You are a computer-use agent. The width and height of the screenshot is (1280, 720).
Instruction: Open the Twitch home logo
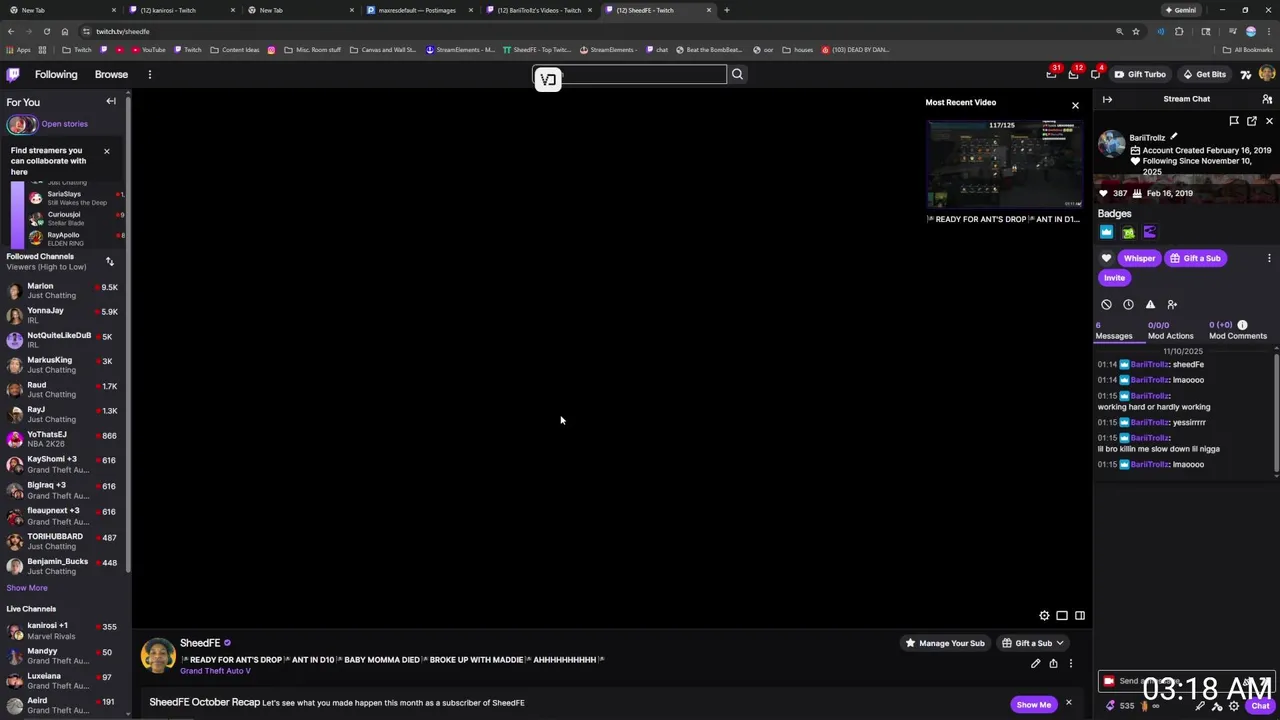(x=13, y=74)
